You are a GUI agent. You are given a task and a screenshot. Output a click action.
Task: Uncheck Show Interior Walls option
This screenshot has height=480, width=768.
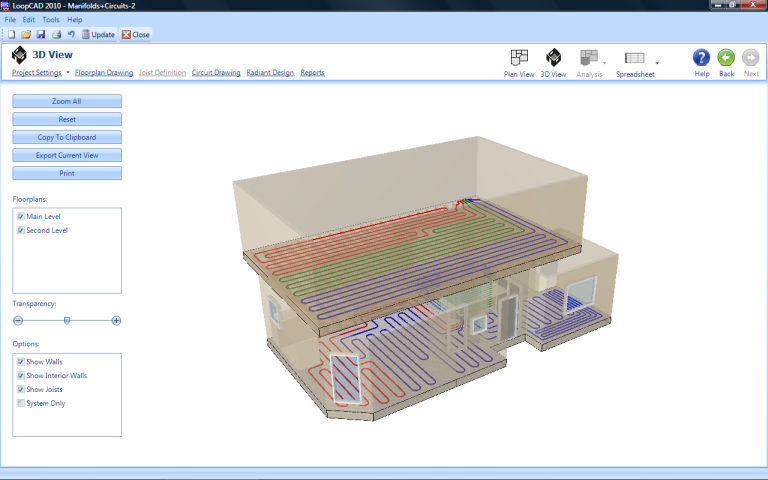click(21, 375)
